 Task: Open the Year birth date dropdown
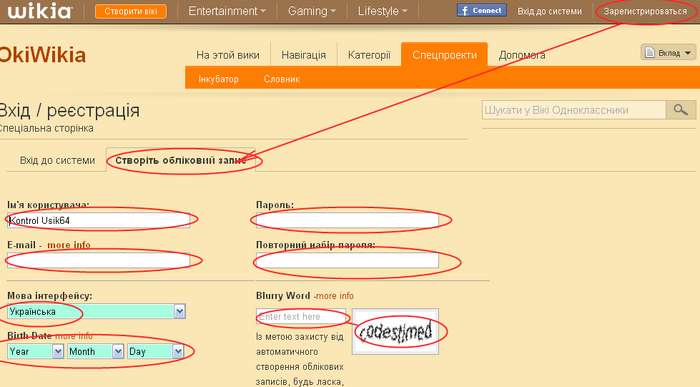point(35,352)
